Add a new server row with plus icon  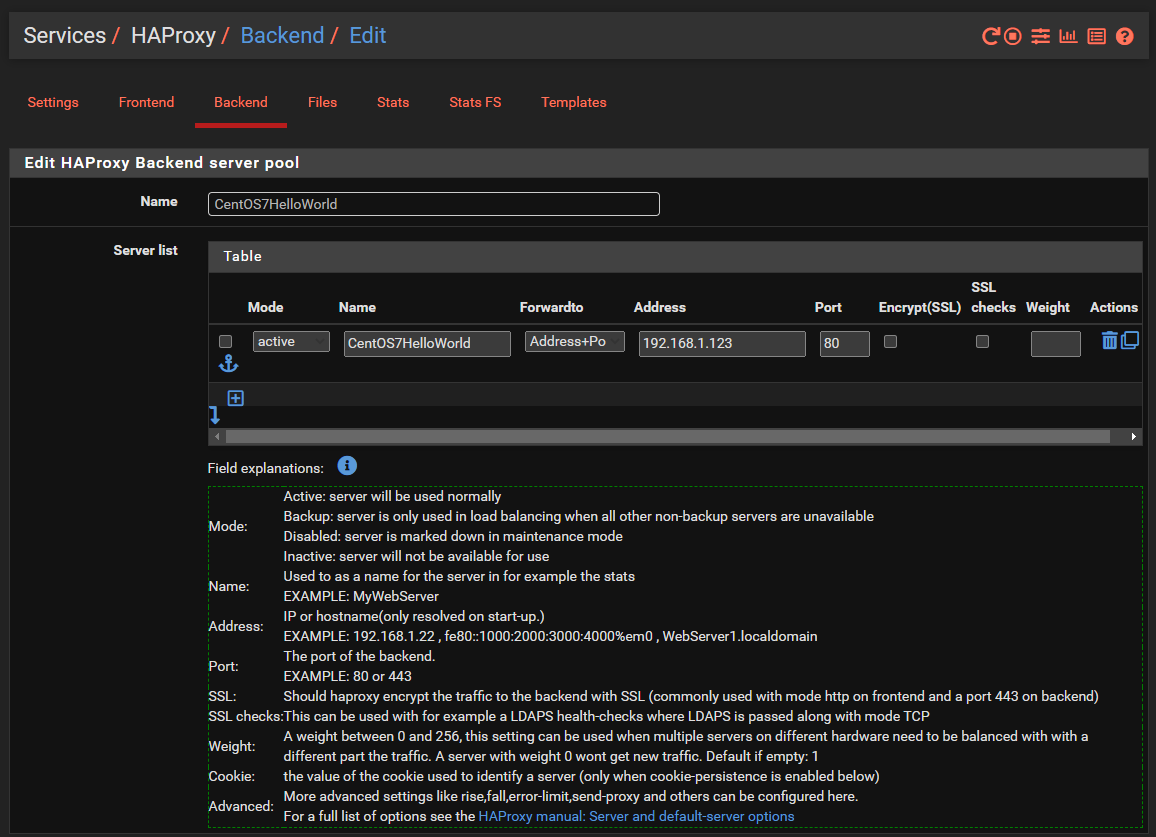[236, 398]
